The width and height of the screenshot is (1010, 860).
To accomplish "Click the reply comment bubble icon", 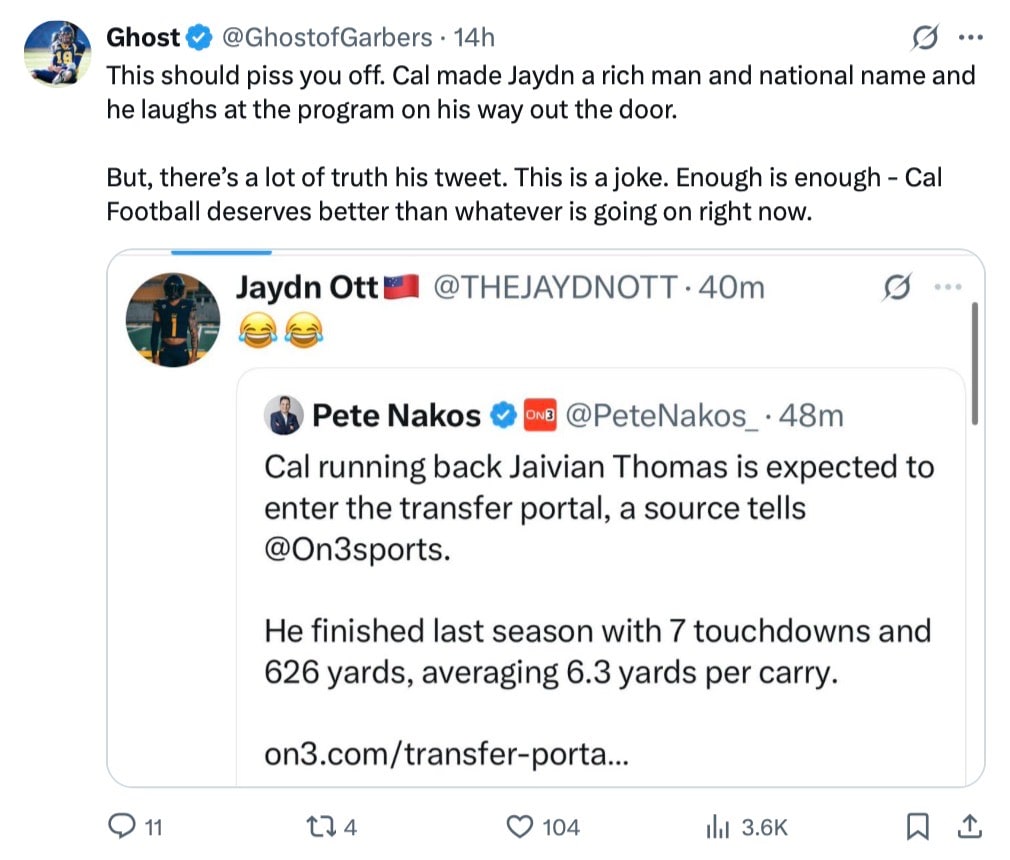I will click(122, 826).
